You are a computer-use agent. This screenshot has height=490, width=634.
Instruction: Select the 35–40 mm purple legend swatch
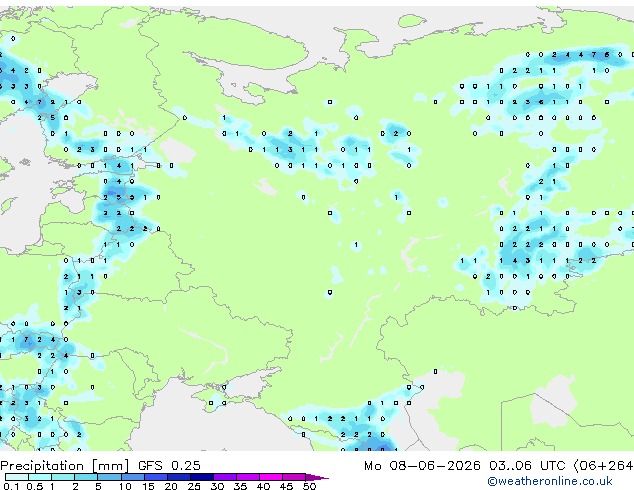pyautogui.click(x=247, y=477)
